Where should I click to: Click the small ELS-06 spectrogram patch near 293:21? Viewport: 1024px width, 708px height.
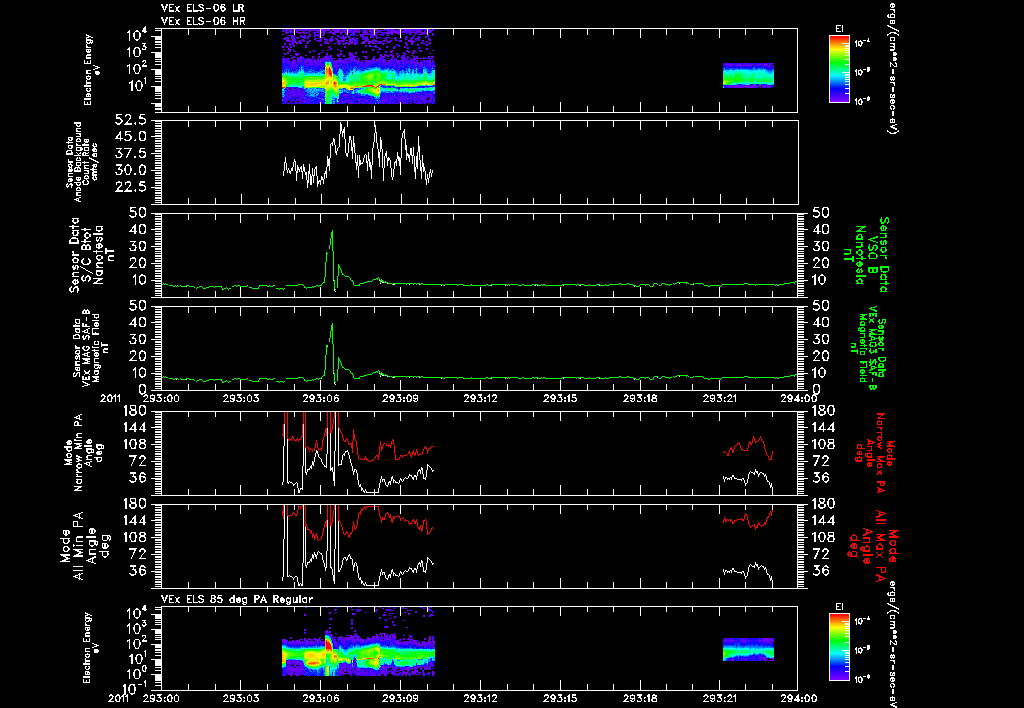[x=748, y=75]
